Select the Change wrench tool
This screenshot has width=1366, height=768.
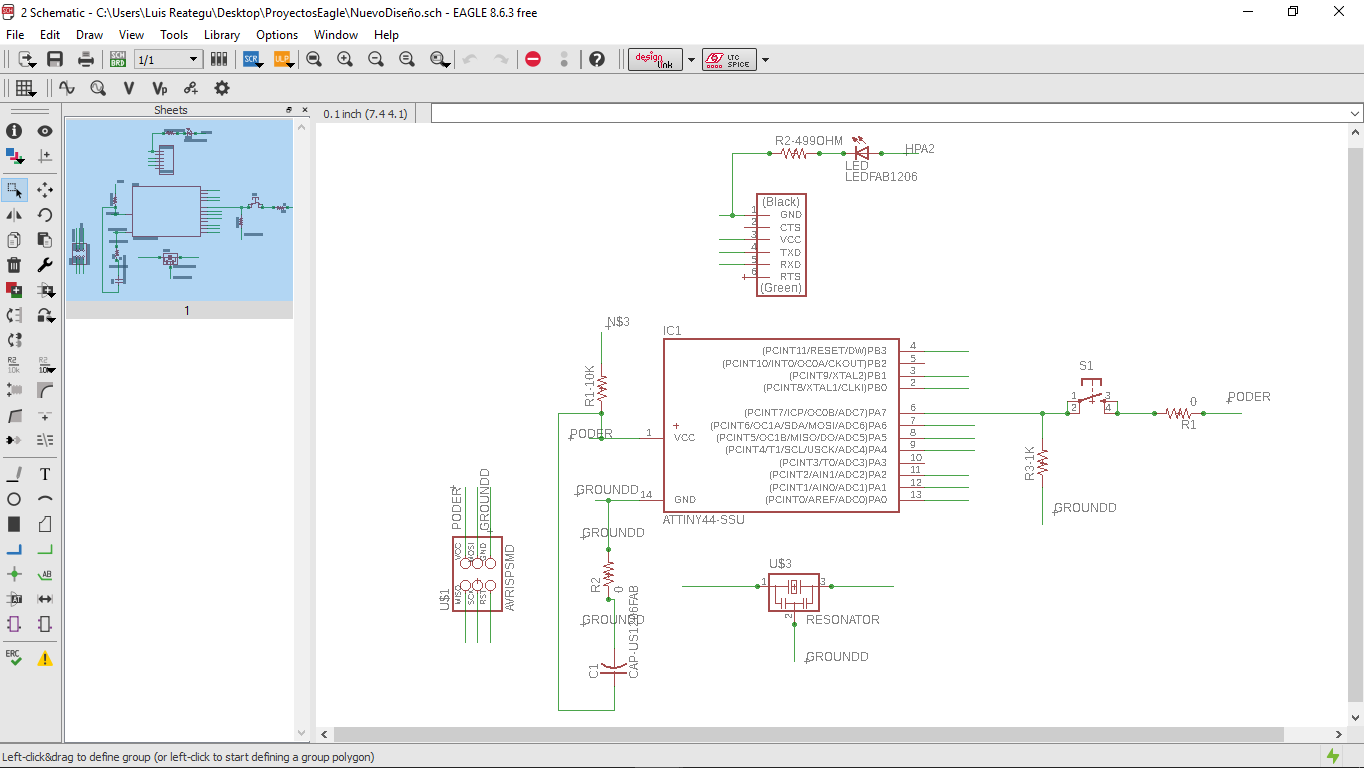coord(45,265)
